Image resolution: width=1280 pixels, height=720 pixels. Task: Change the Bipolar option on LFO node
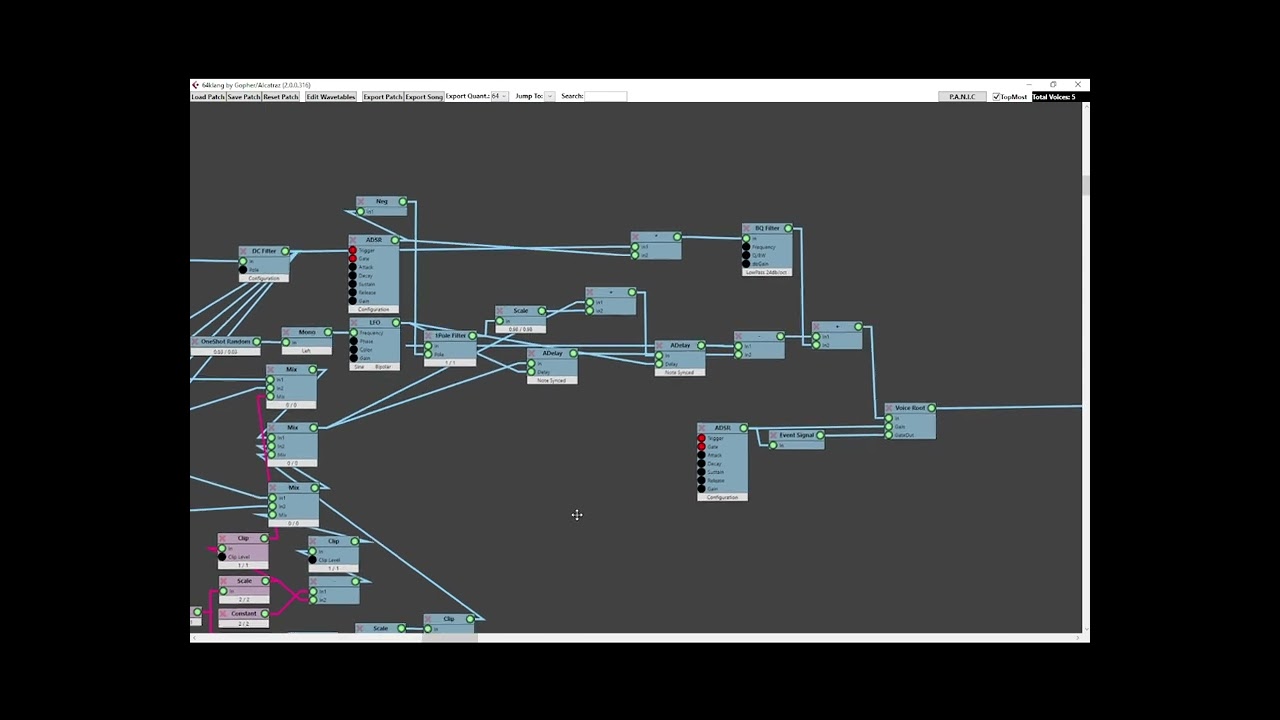pos(384,367)
